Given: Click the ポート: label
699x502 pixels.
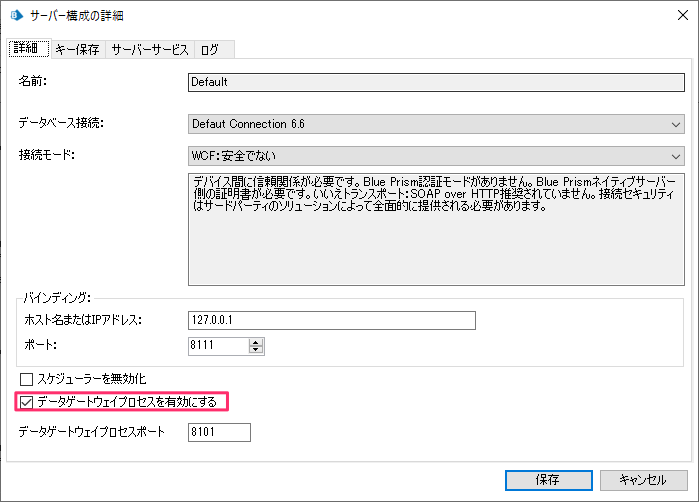Looking at the screenshot, I should pos(40,345).
